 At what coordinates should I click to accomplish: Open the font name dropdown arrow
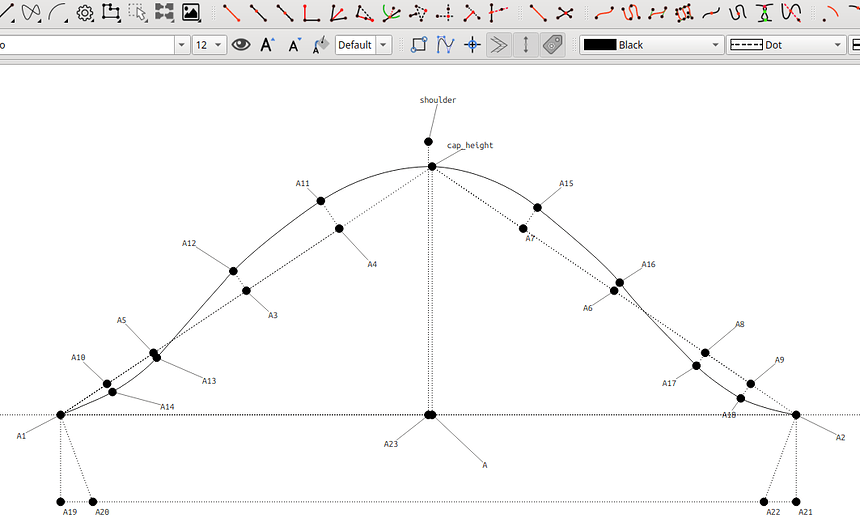(182, 45)
